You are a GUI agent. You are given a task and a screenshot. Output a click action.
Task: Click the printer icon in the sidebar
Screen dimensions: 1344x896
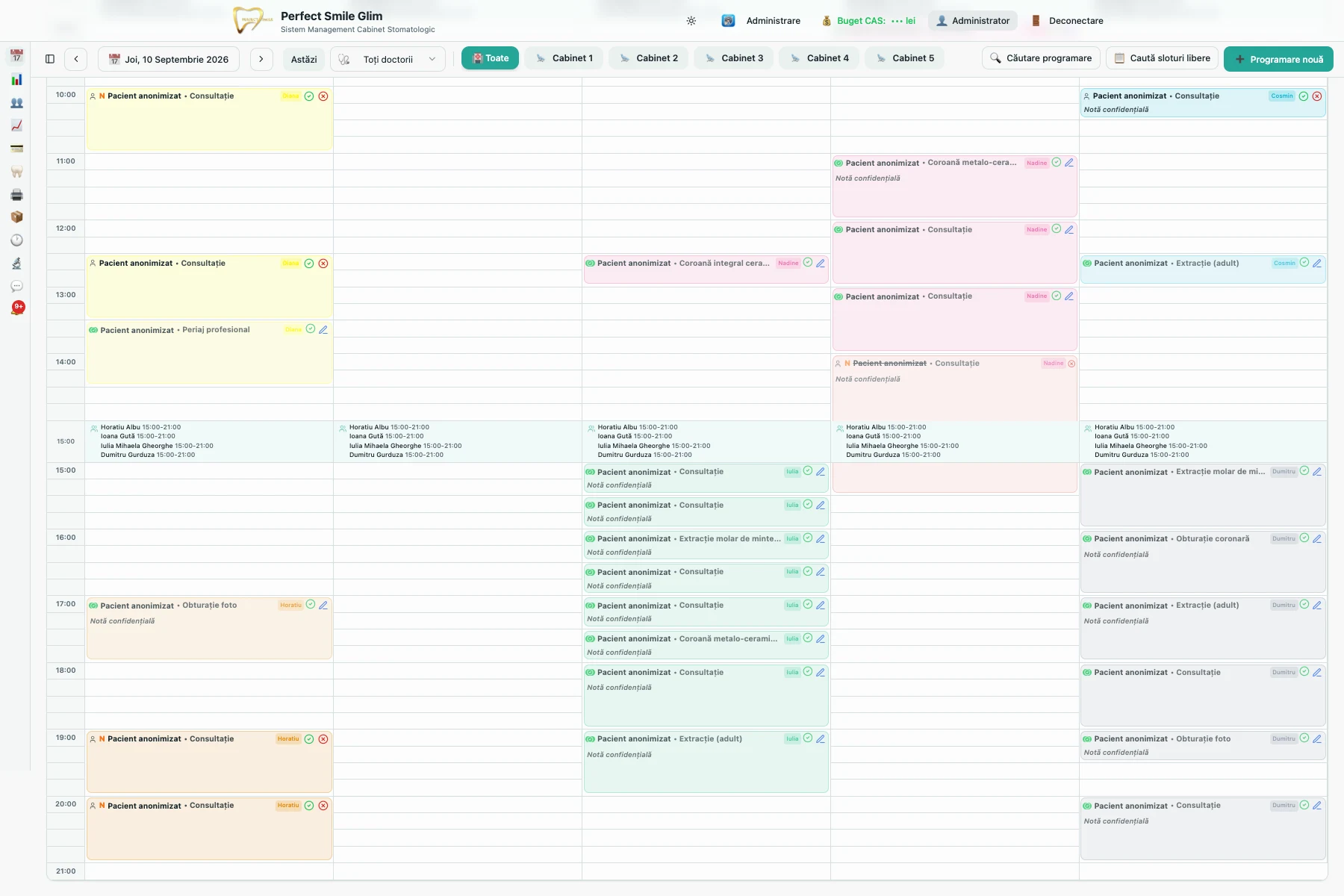pyautogui.click(x=16, y=195)
